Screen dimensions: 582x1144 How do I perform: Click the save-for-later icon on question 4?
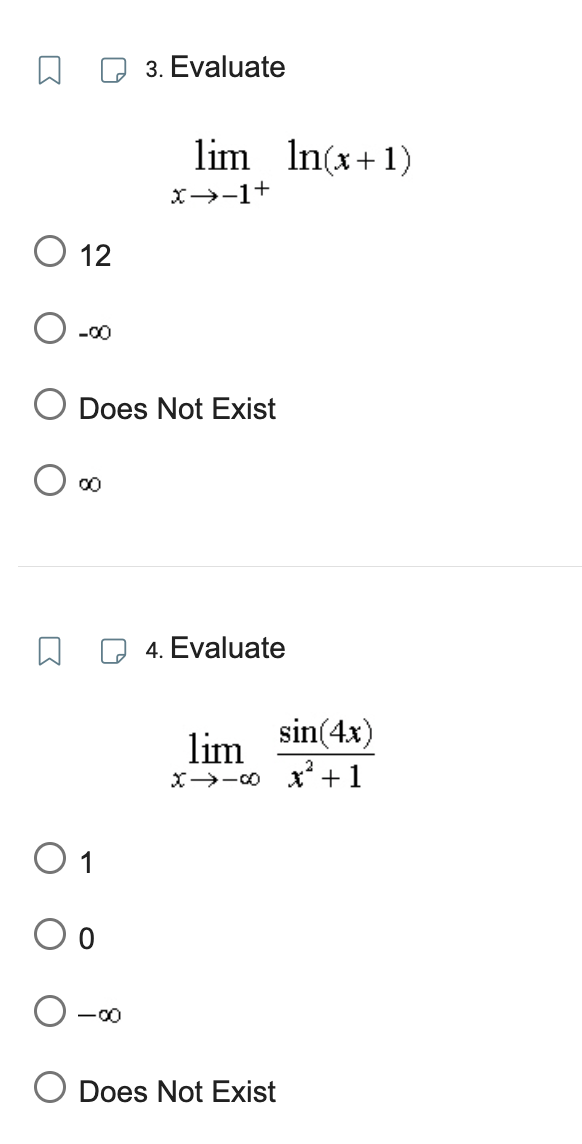(51, 649)
